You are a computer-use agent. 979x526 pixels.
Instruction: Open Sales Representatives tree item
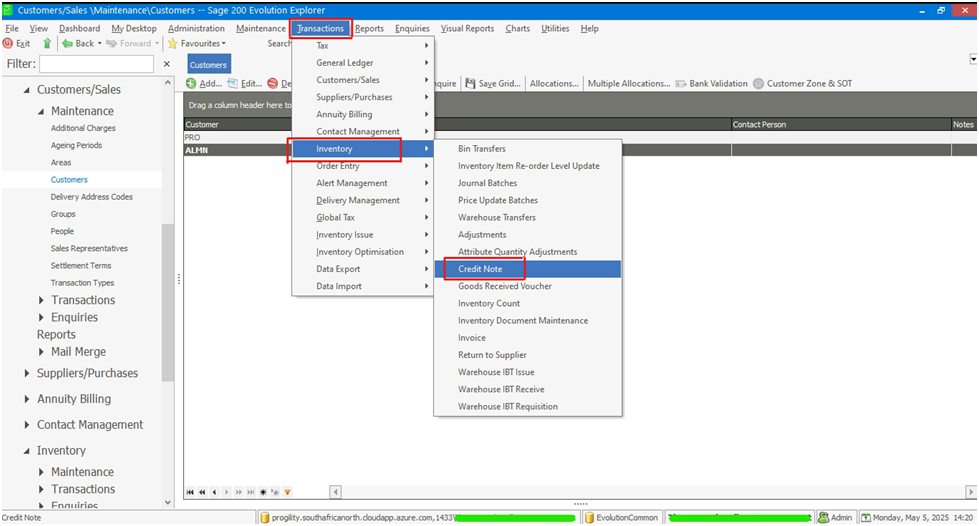(89, 249)
